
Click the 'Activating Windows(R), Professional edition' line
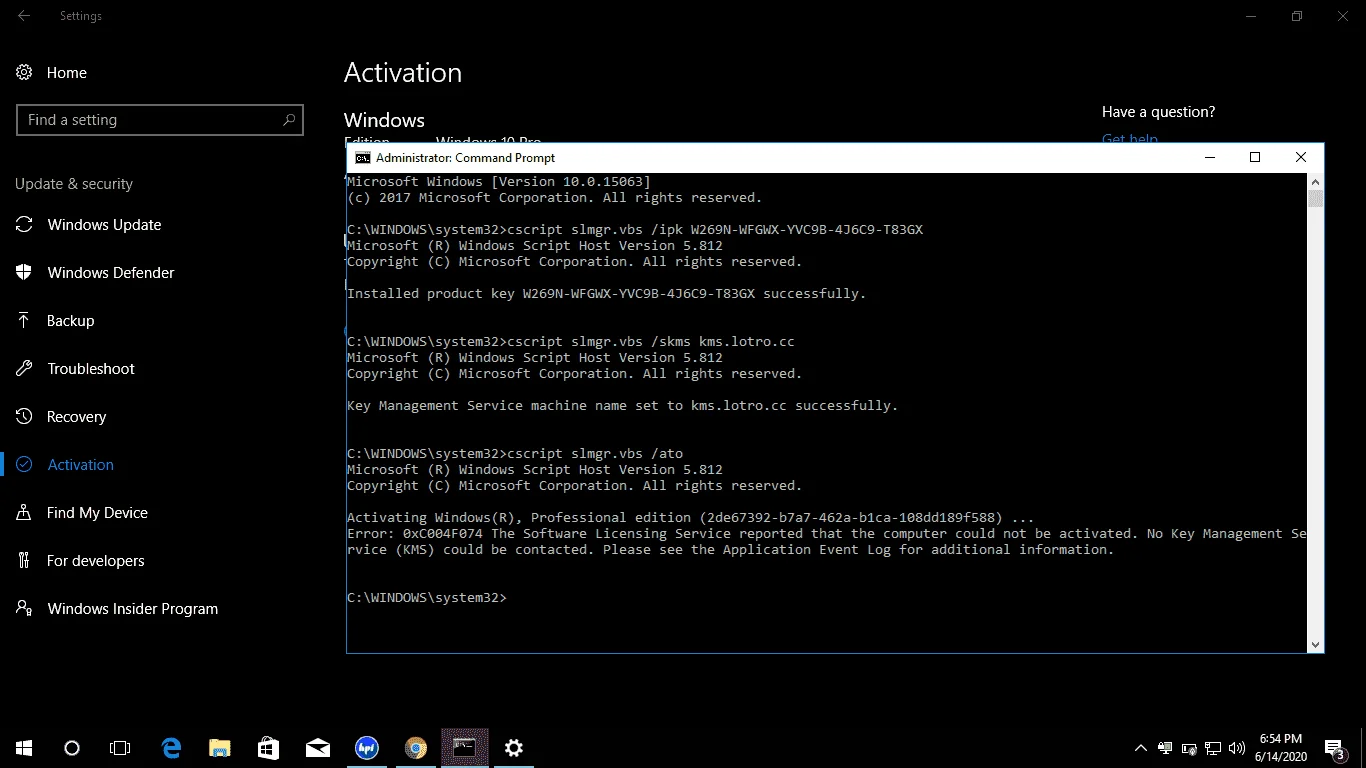tap(690, 518)
